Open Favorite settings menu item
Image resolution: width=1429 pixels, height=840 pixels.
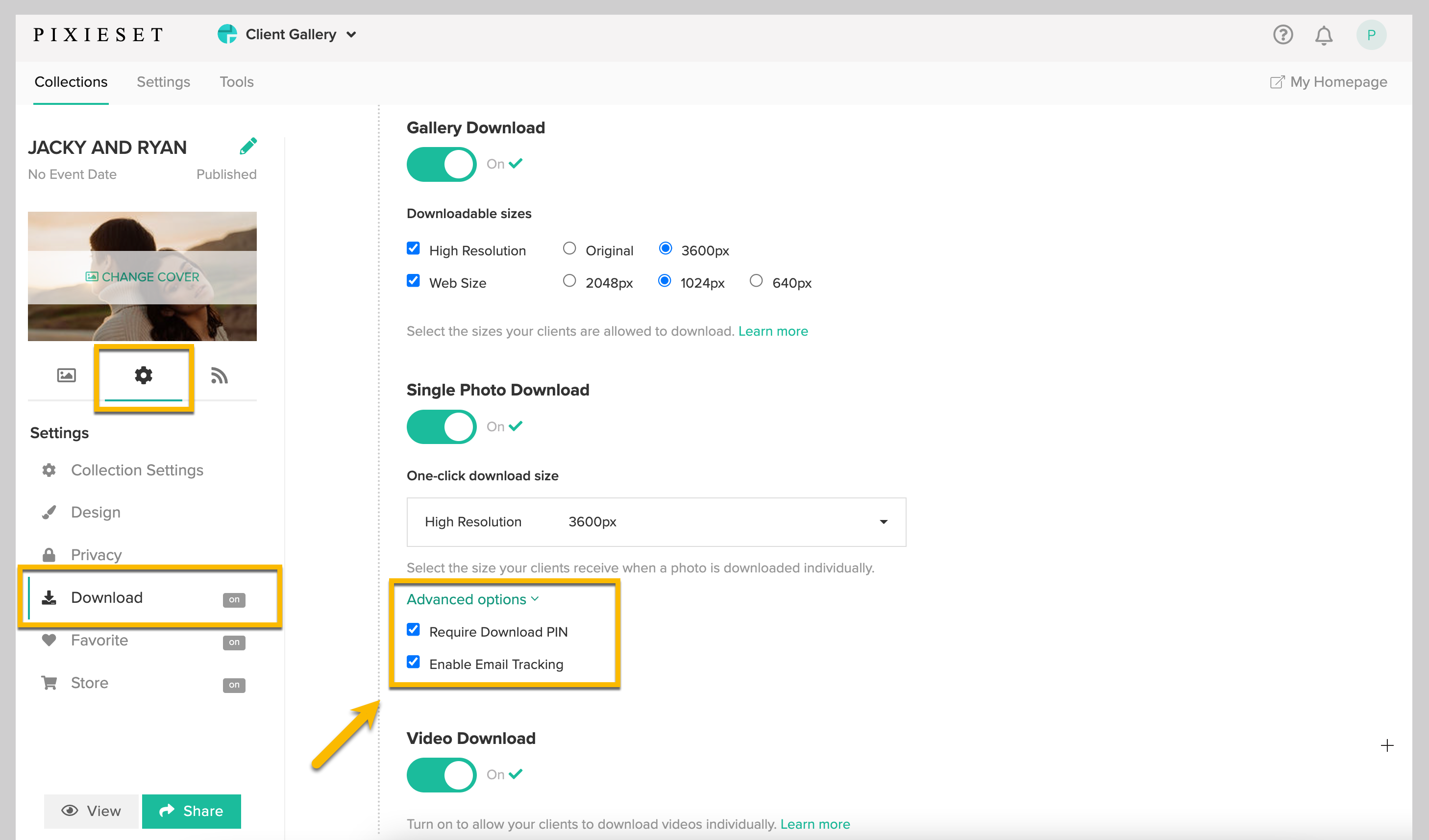pos(99,640)
